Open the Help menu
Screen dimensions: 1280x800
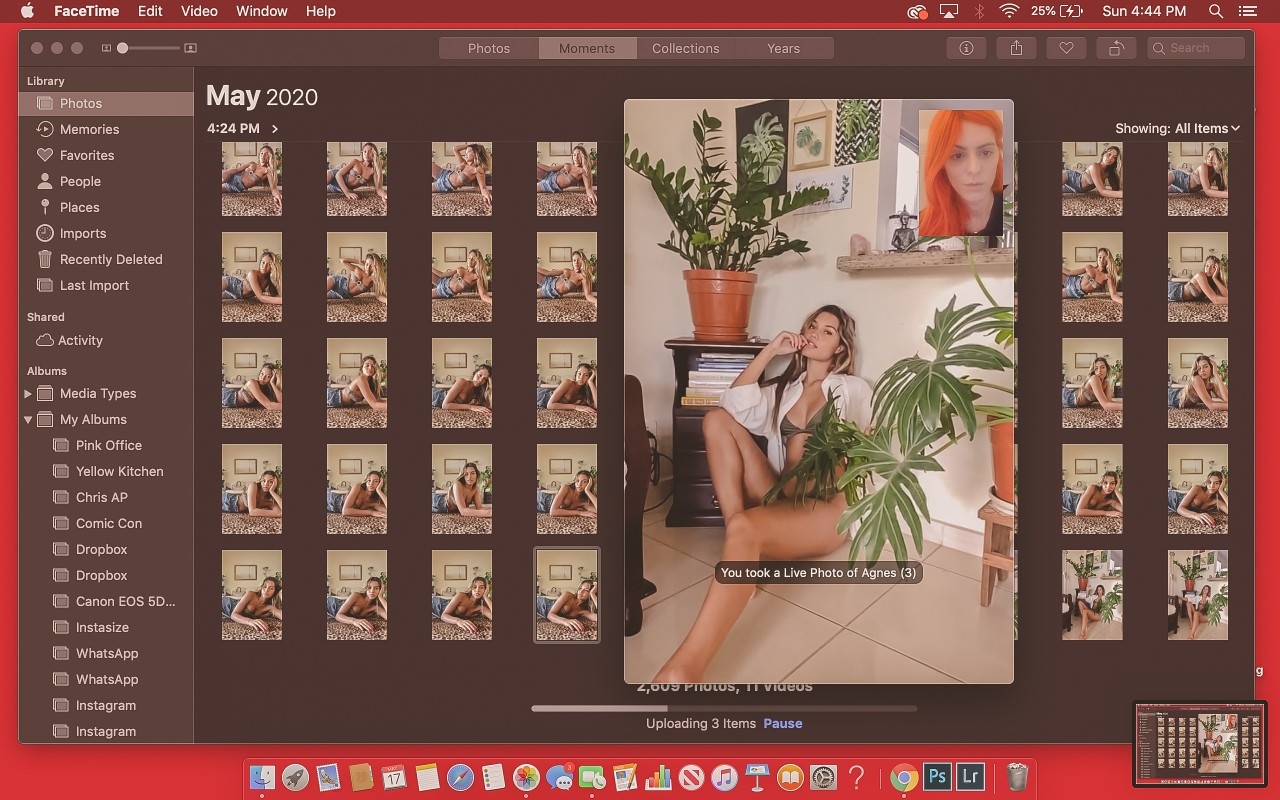click(320, 11)
